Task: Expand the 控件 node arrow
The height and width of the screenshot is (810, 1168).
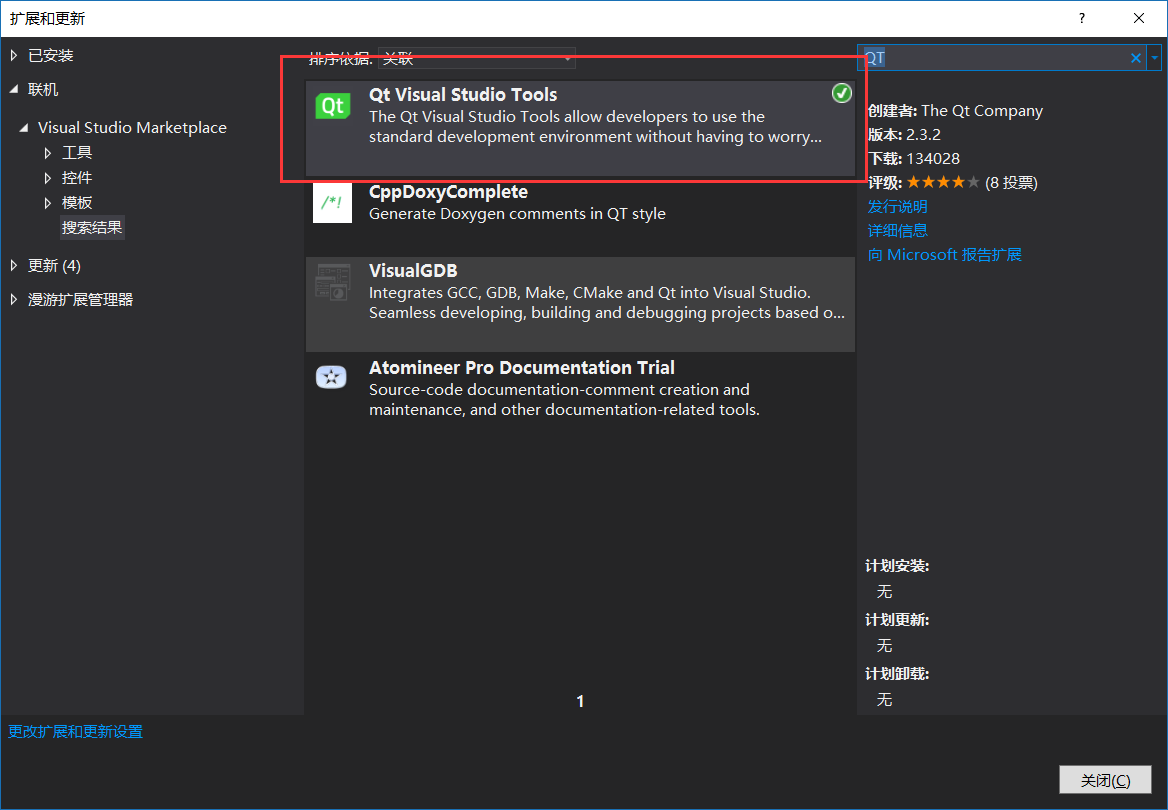Action: coord(48,178)
